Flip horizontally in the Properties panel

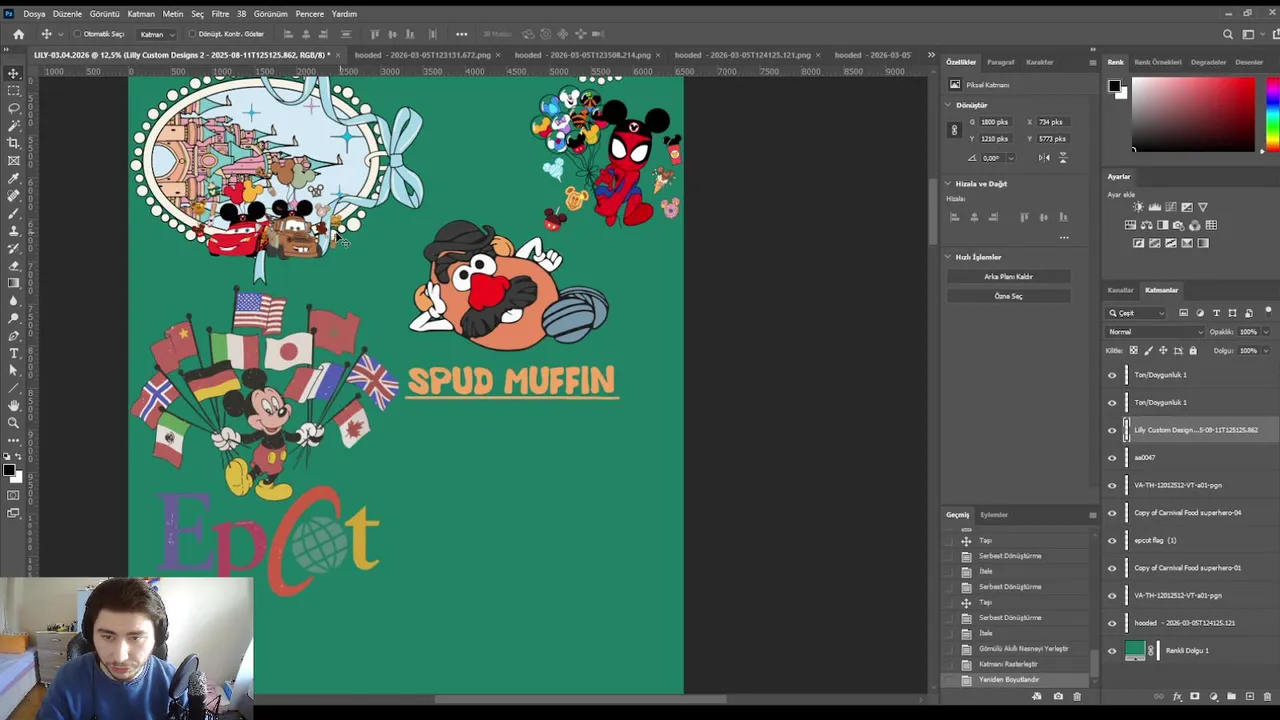pyautogui.click(x=1044, y=157)
